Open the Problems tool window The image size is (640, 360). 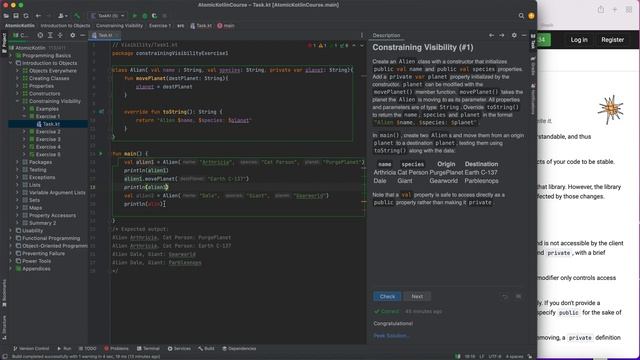point(116,349)
